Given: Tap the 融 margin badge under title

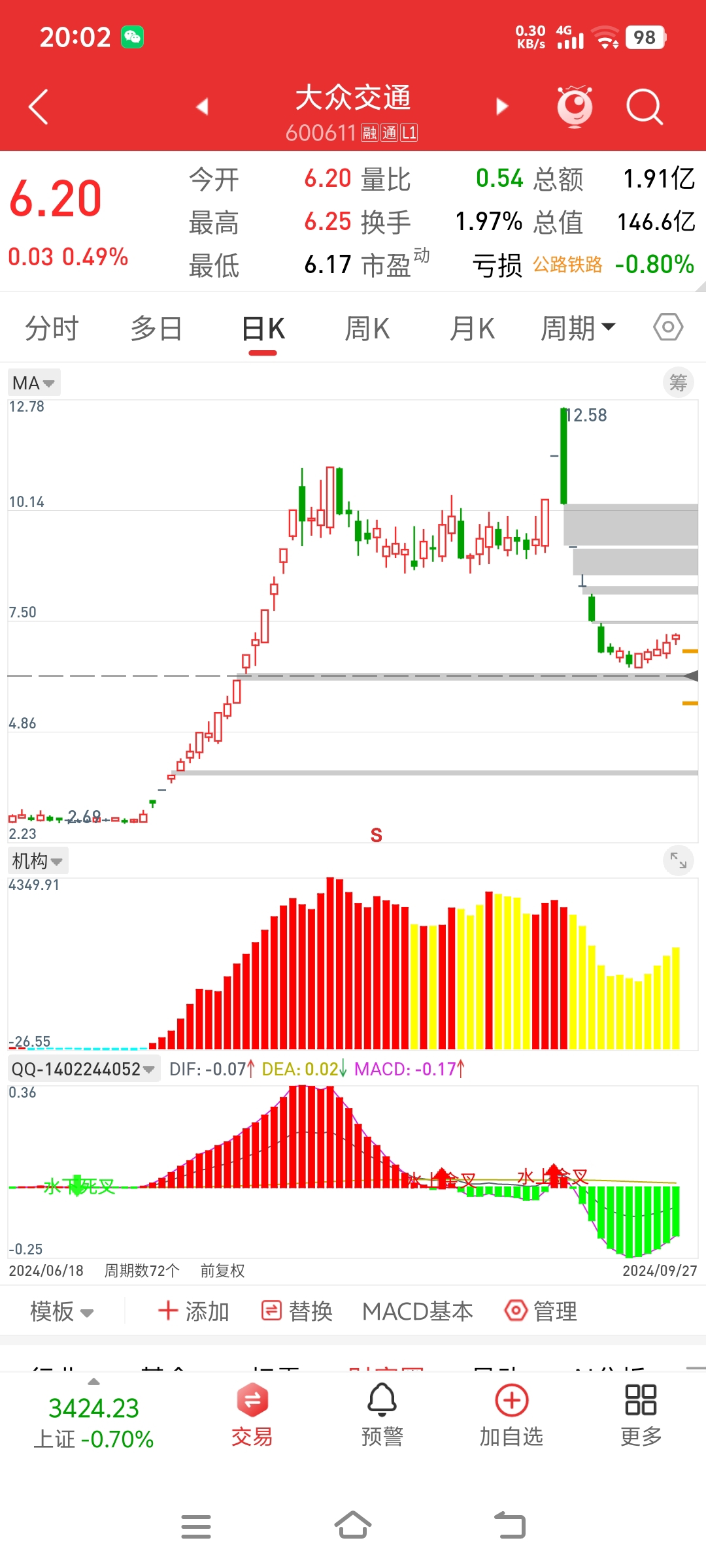Looking at the screenshot, I should click(369, 133).
